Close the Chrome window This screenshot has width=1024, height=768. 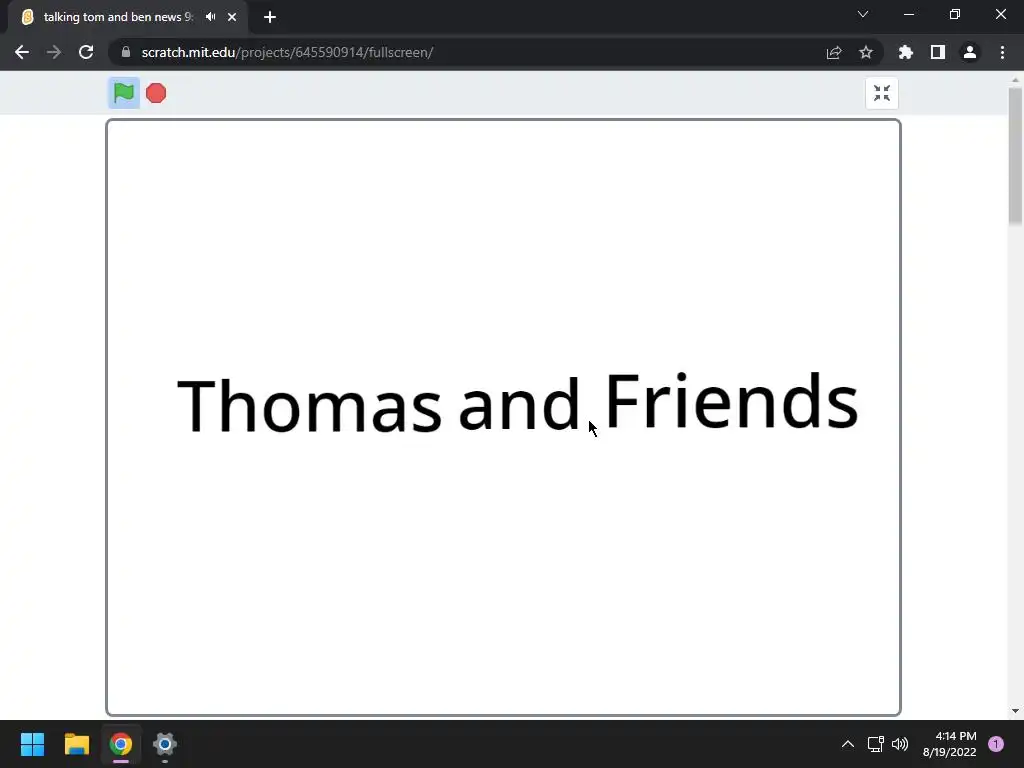coord(1000,14)
